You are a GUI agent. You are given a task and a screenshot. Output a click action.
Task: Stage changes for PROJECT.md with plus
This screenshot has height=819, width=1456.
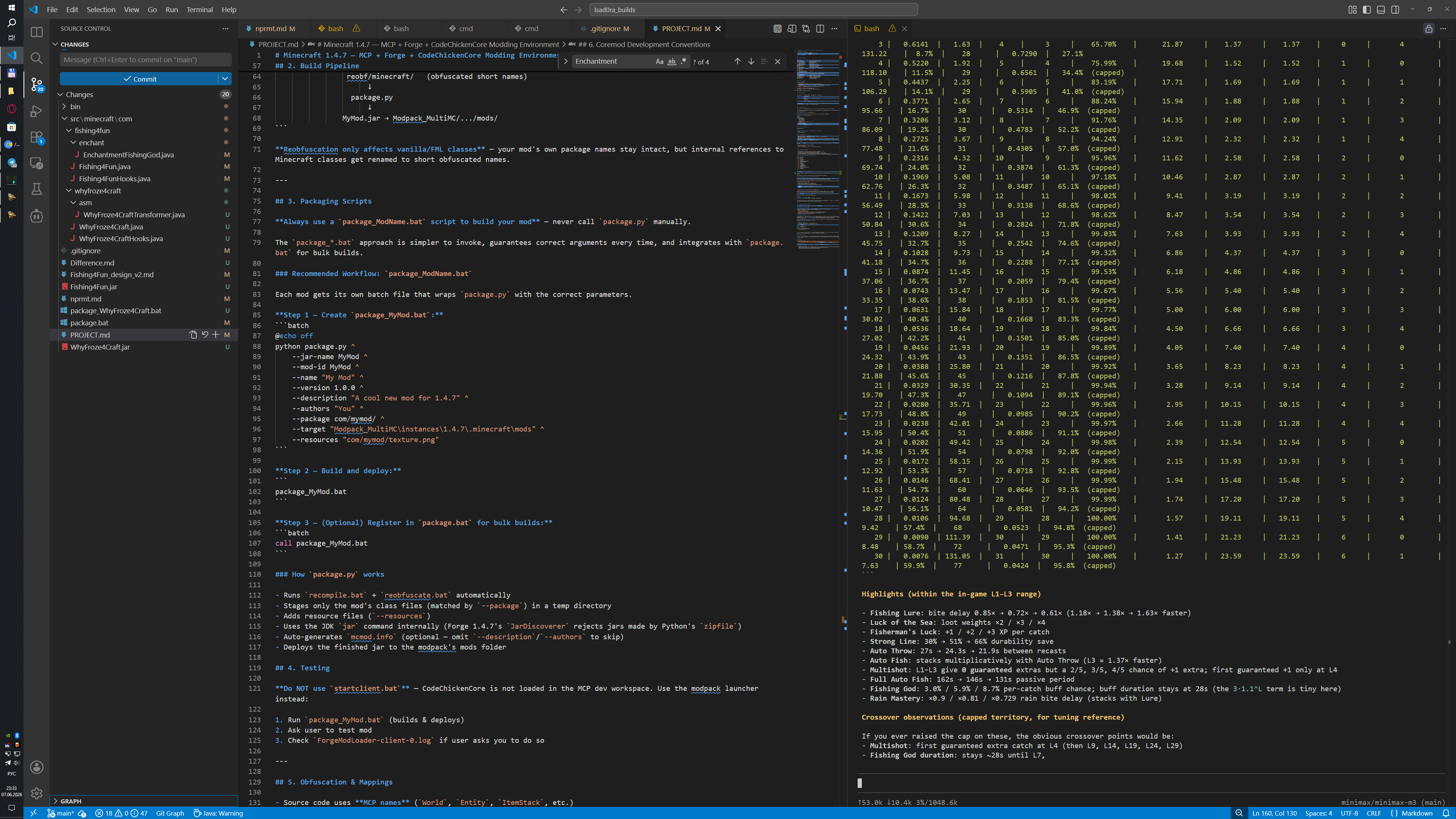click(215, 334)
